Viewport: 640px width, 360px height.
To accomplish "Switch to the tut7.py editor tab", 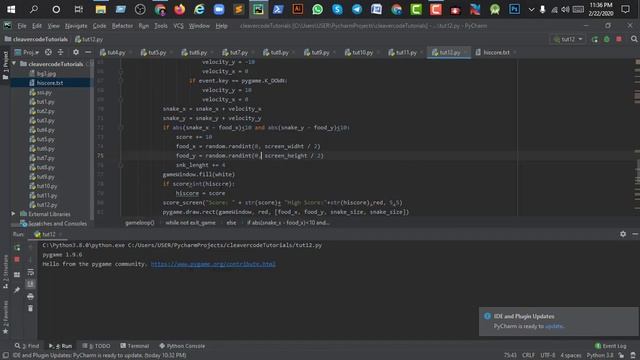I will coord(238,52).
